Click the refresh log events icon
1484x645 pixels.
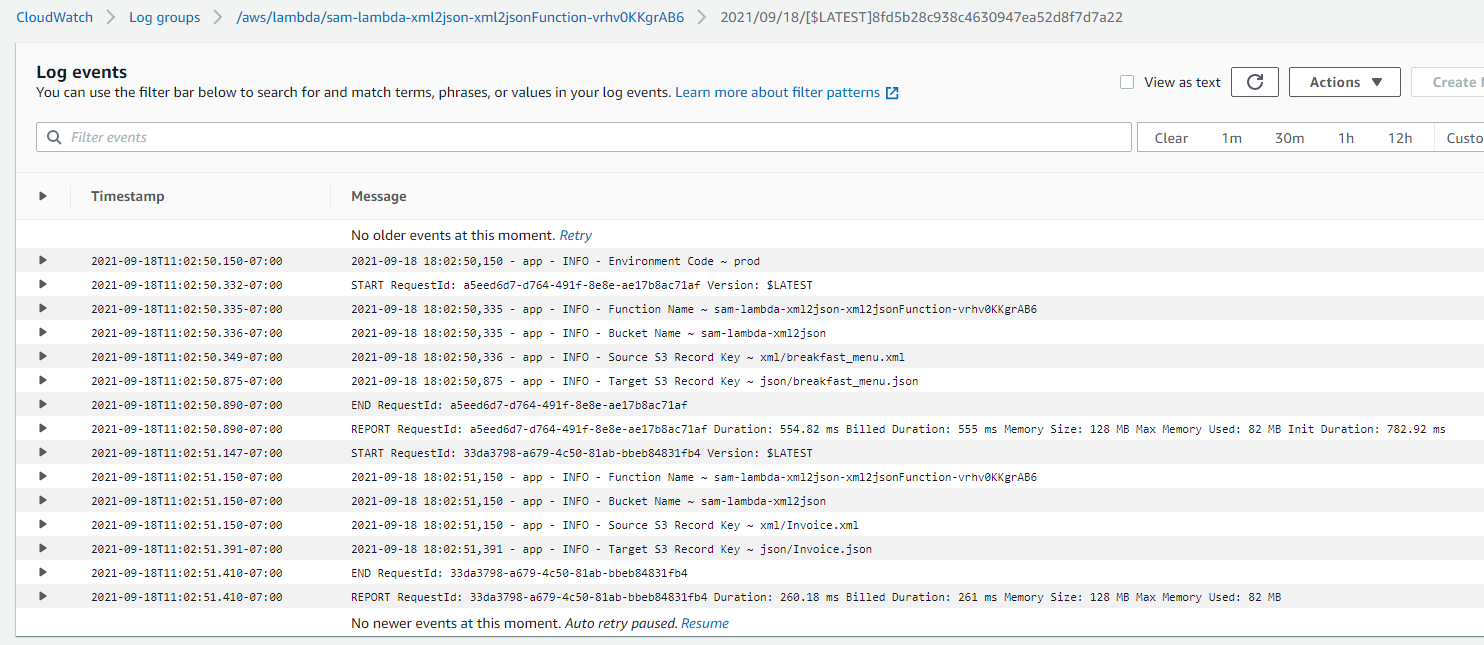tap(1254, 82)
